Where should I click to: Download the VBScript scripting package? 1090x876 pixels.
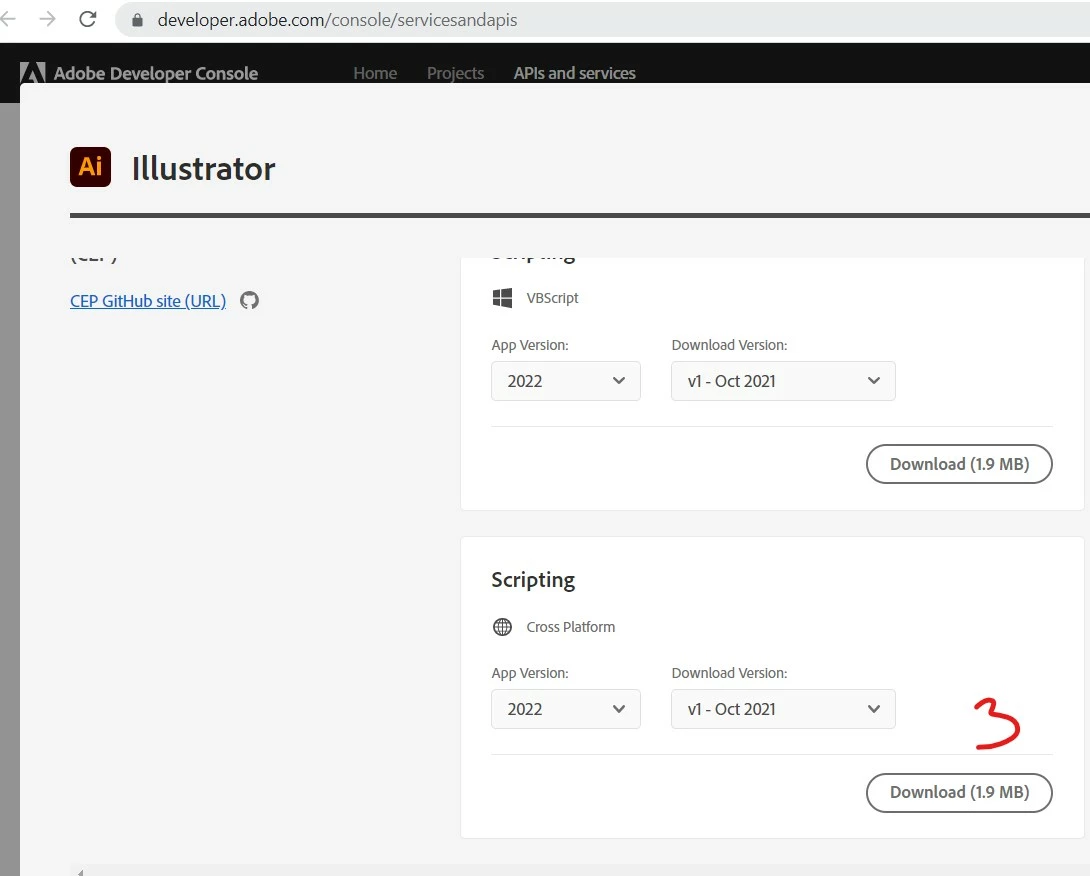[959, 464]
